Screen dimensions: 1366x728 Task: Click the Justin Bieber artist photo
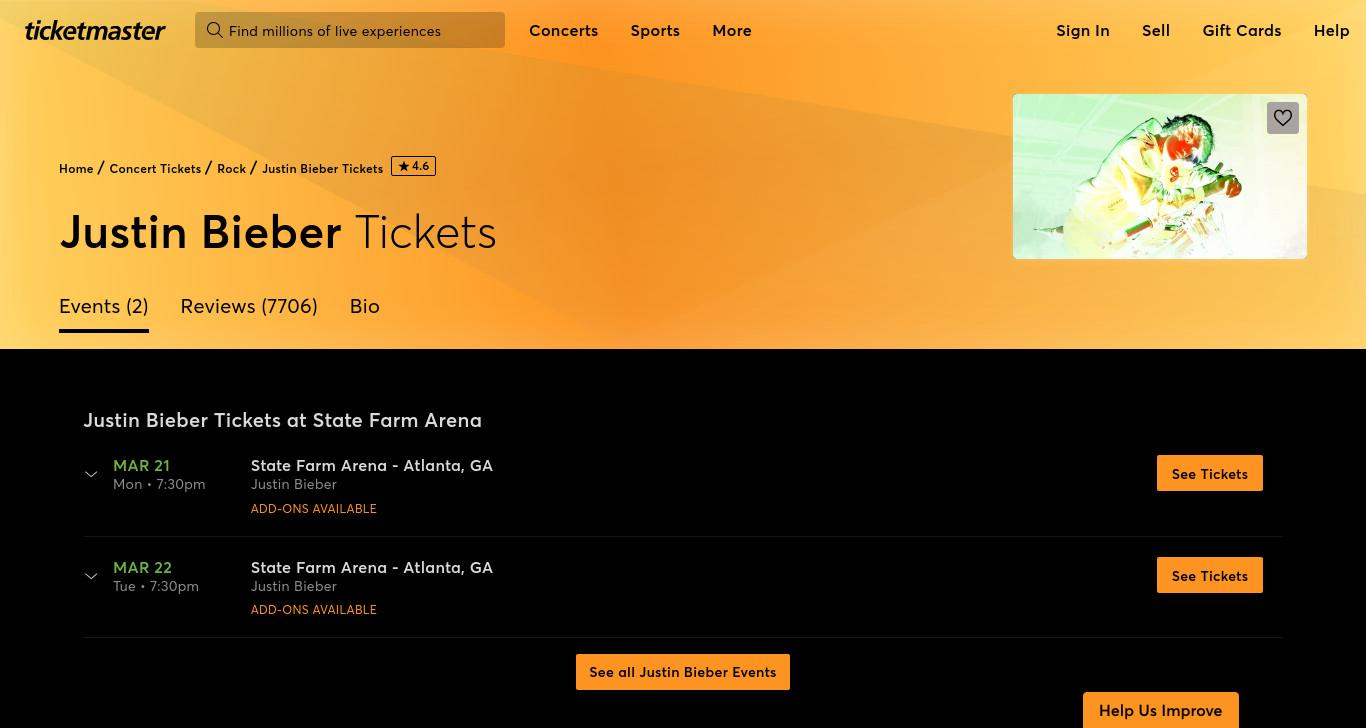click(1160, 176)
